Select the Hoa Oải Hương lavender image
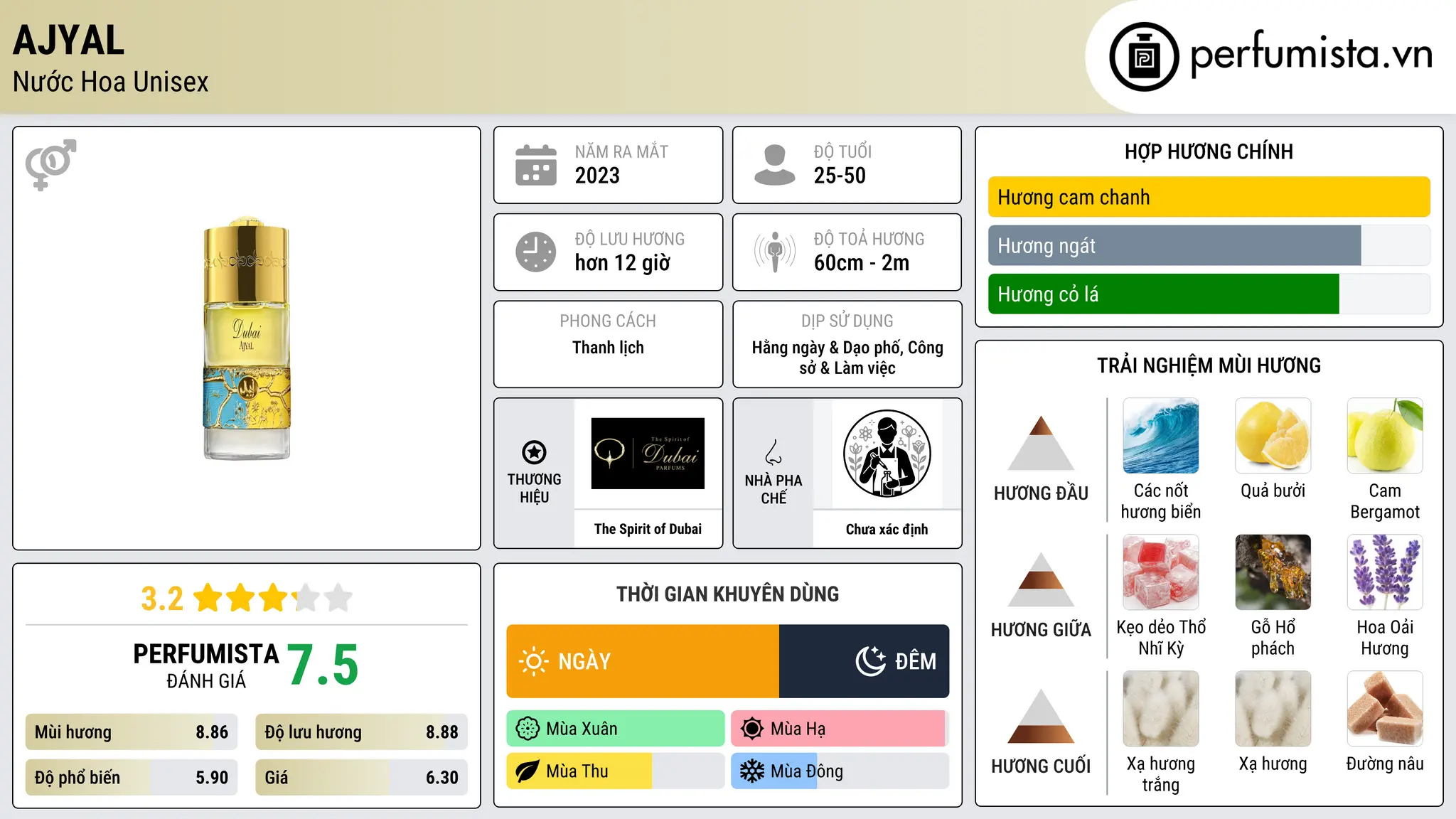 click(1385, 572)
